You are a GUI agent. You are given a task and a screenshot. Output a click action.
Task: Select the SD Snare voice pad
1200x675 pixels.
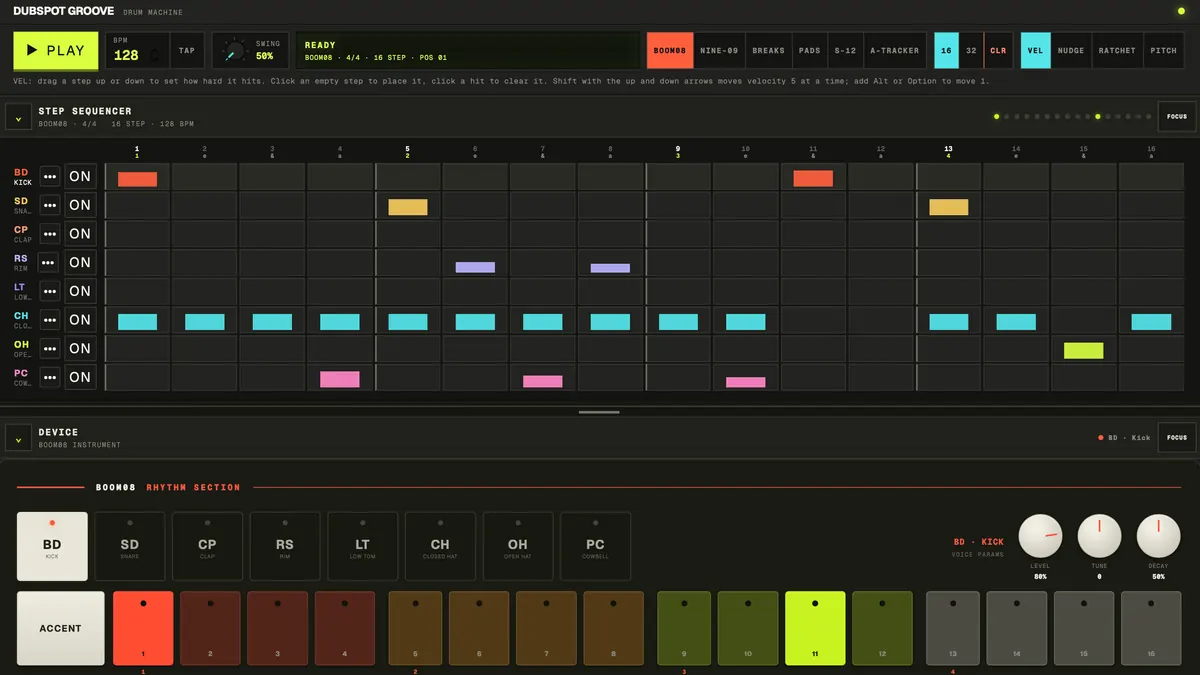coord(130,547)
